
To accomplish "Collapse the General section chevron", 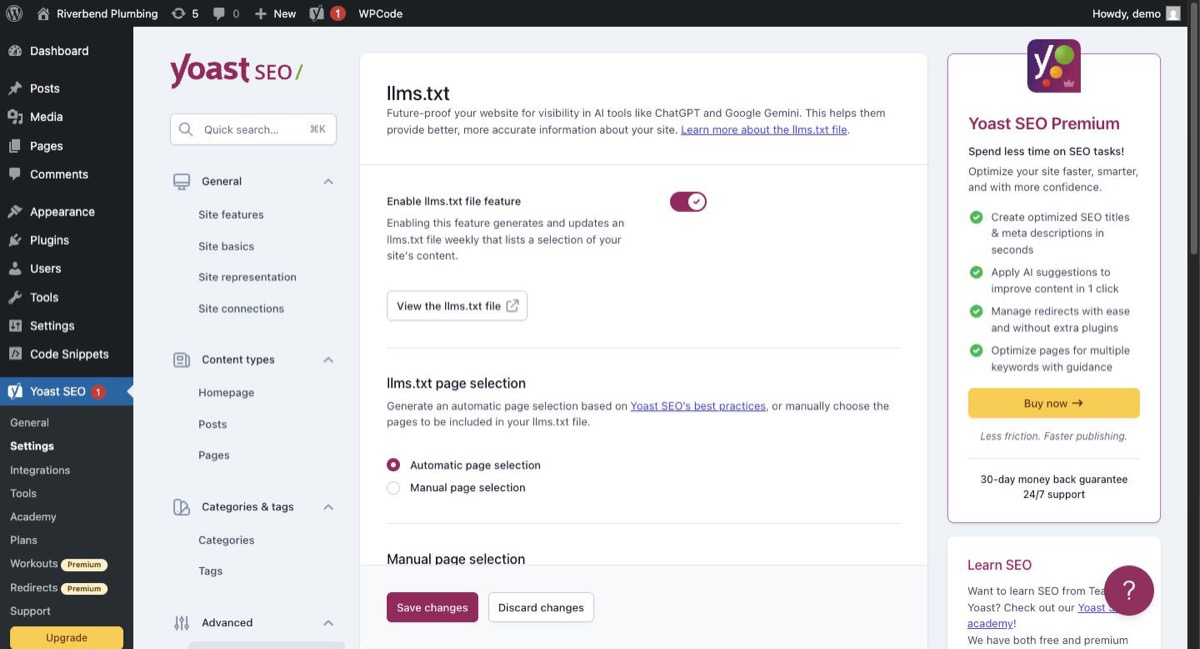I will click(328, 182).
